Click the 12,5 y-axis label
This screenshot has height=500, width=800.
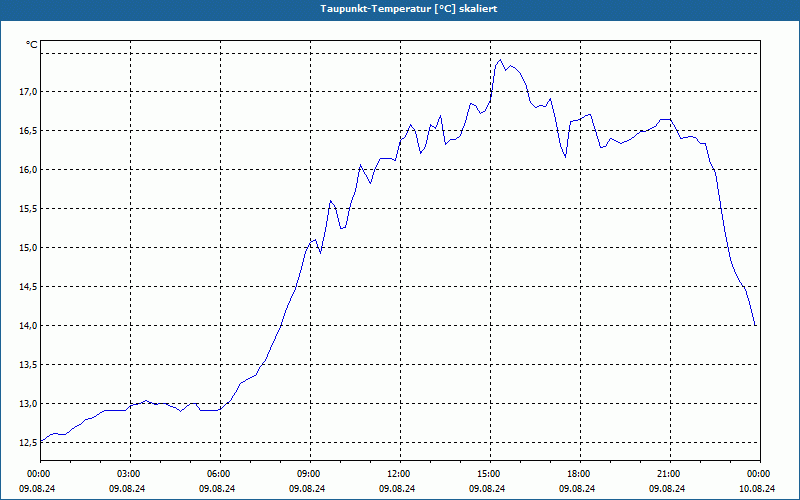29,442
